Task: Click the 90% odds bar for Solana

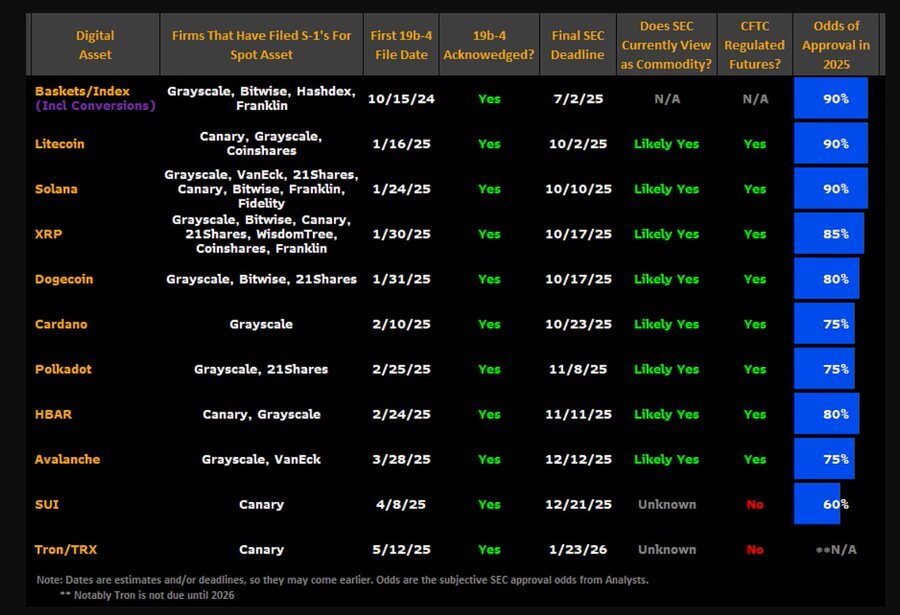Action: coord(831,189)
